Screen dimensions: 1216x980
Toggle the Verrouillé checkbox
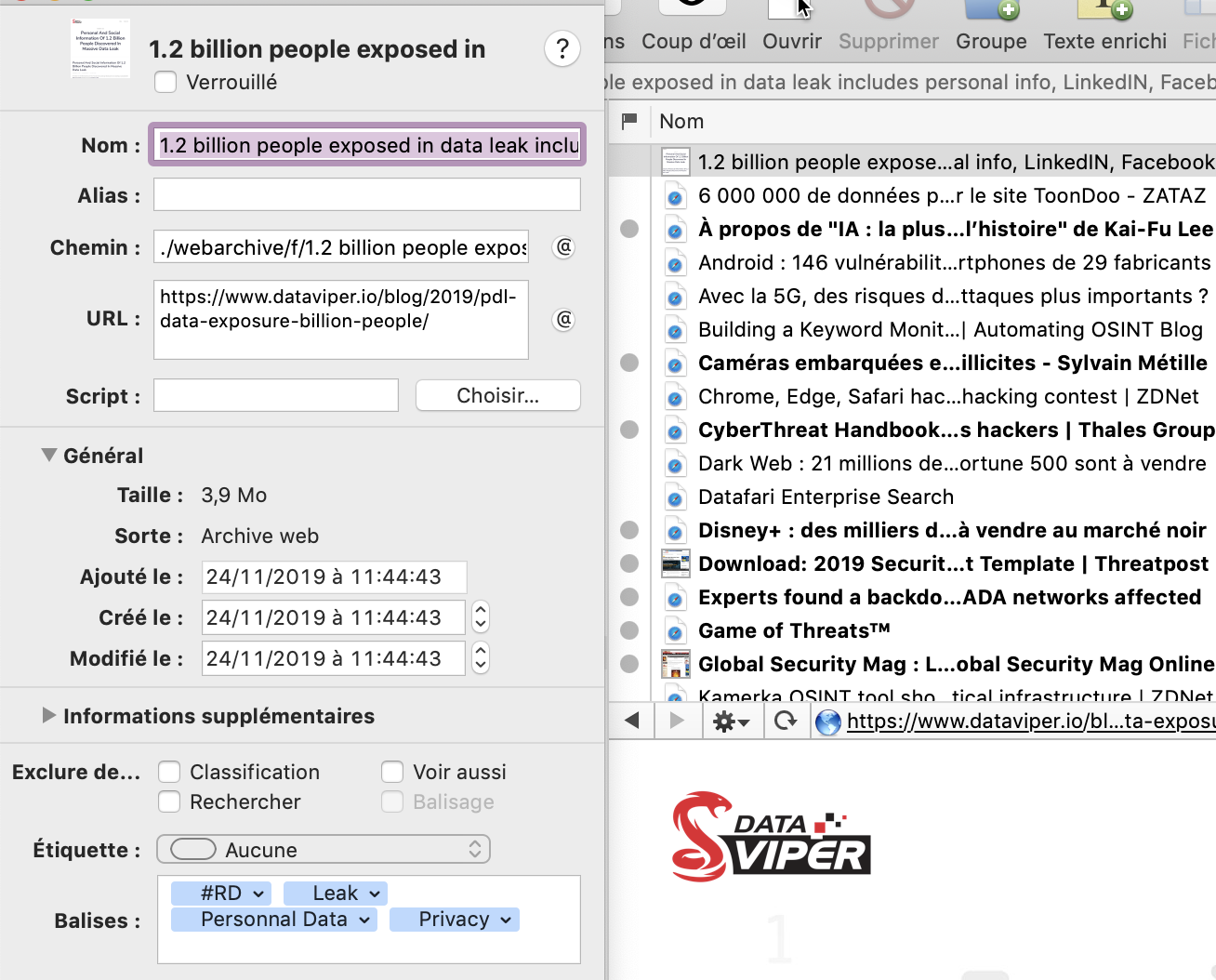coord(165,82)
